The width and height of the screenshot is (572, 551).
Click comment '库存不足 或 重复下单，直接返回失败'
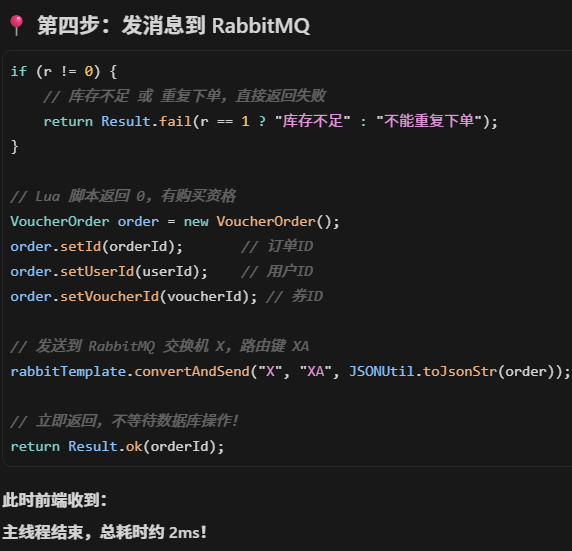(185, 96)
